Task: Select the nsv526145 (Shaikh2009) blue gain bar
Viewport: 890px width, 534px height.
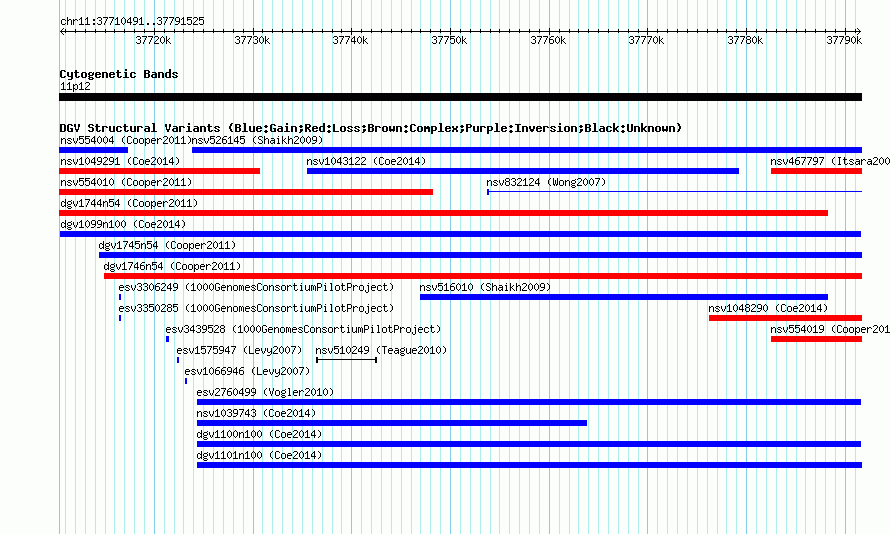Action: [527, 150]
